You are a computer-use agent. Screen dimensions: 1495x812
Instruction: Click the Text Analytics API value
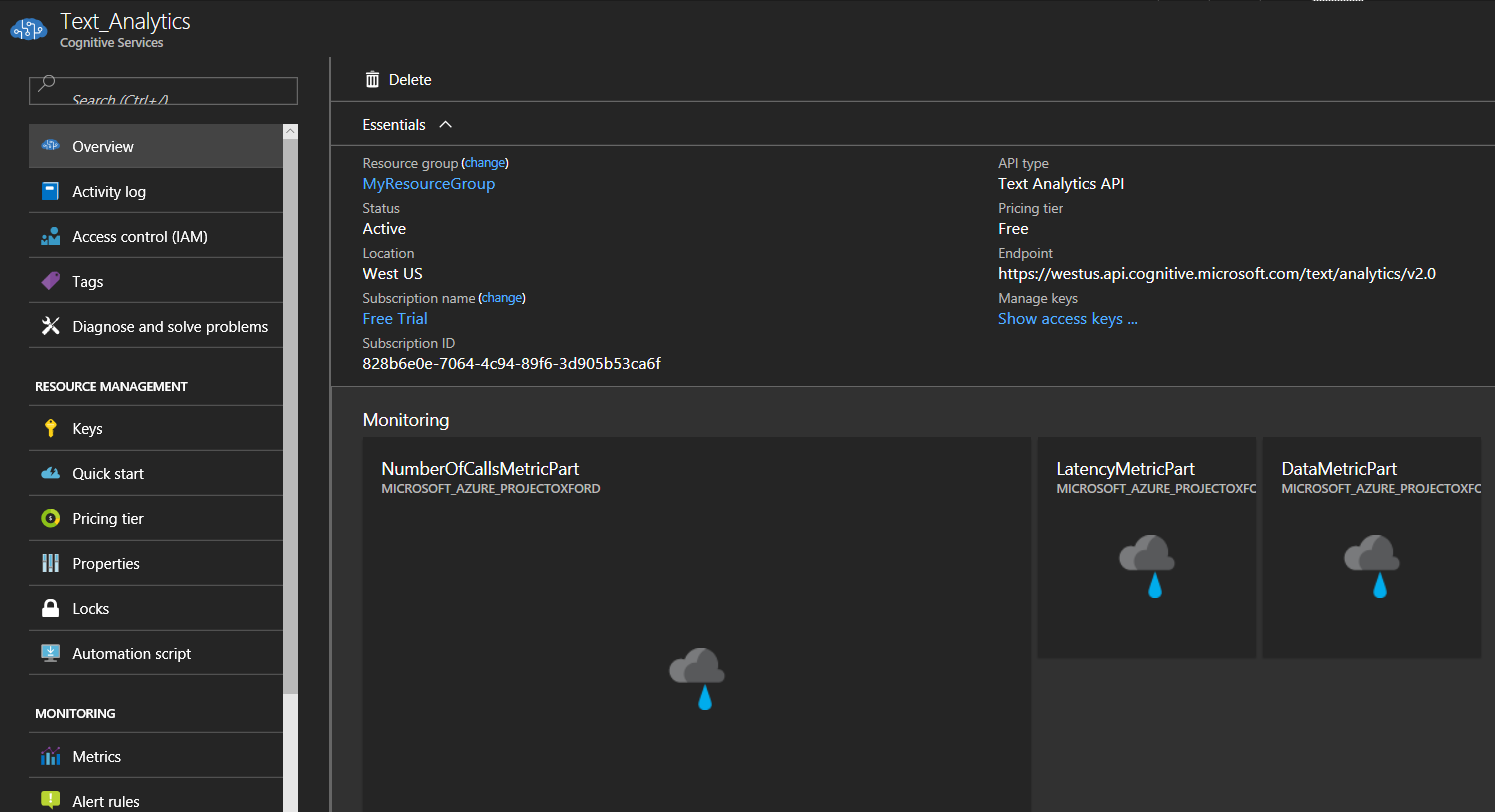coord(1061,184)
